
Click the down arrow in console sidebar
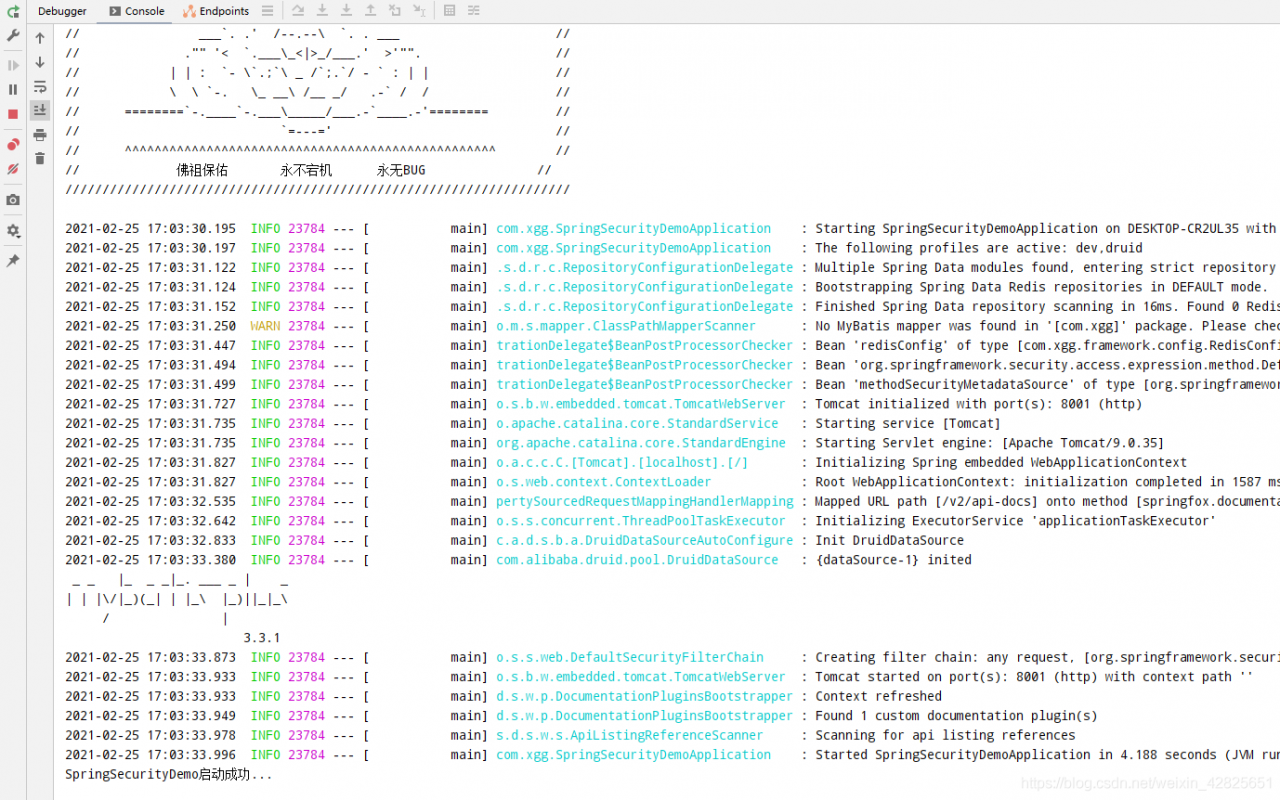[40, 62]
